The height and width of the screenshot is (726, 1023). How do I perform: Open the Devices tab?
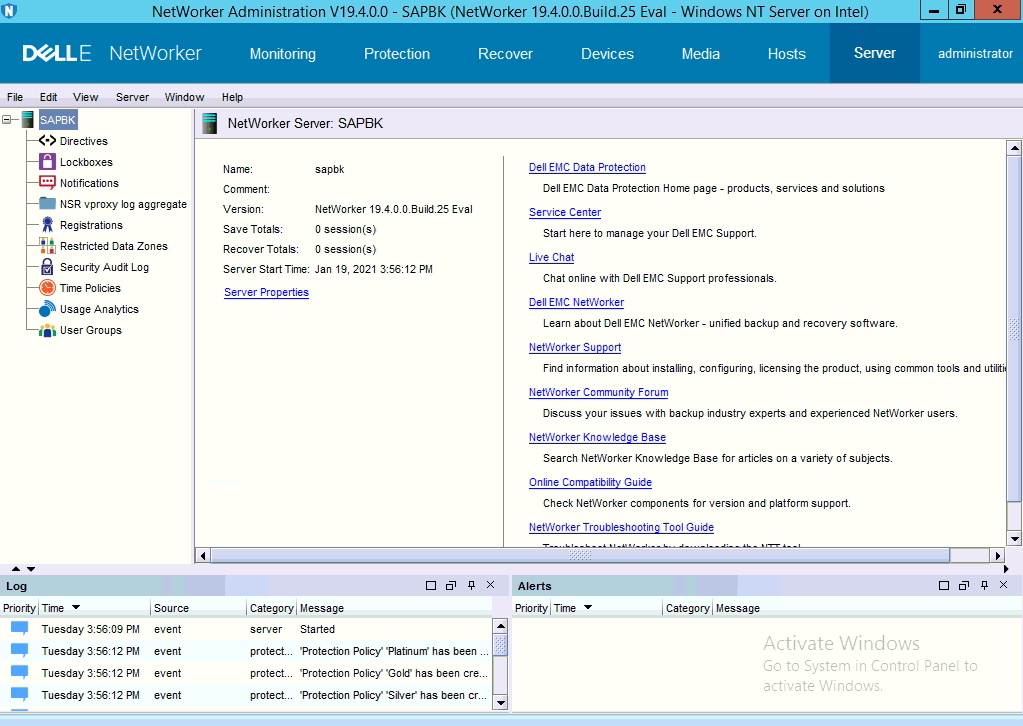(x=607, y=54)
